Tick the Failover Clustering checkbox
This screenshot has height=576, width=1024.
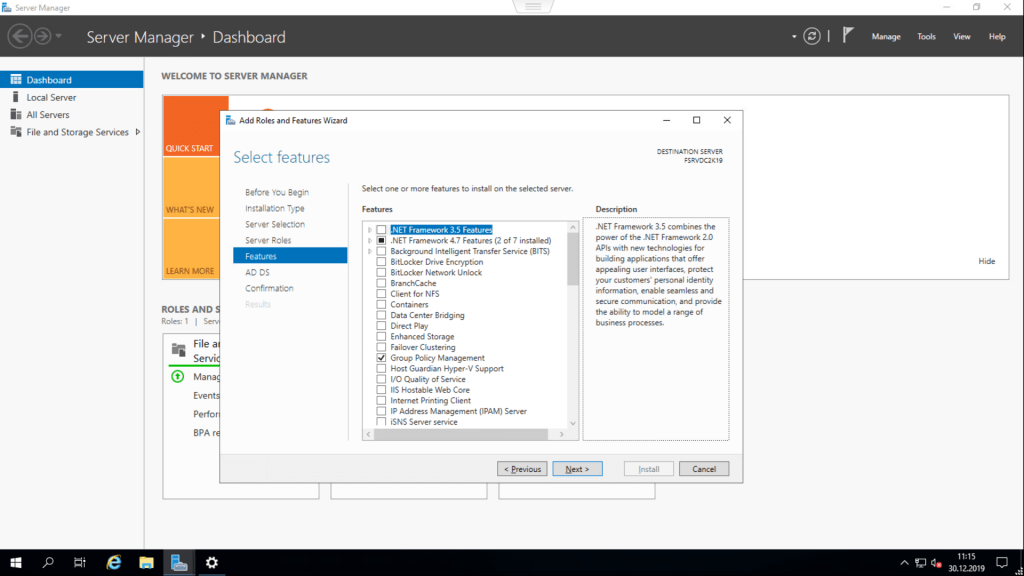tap(381, 347)
